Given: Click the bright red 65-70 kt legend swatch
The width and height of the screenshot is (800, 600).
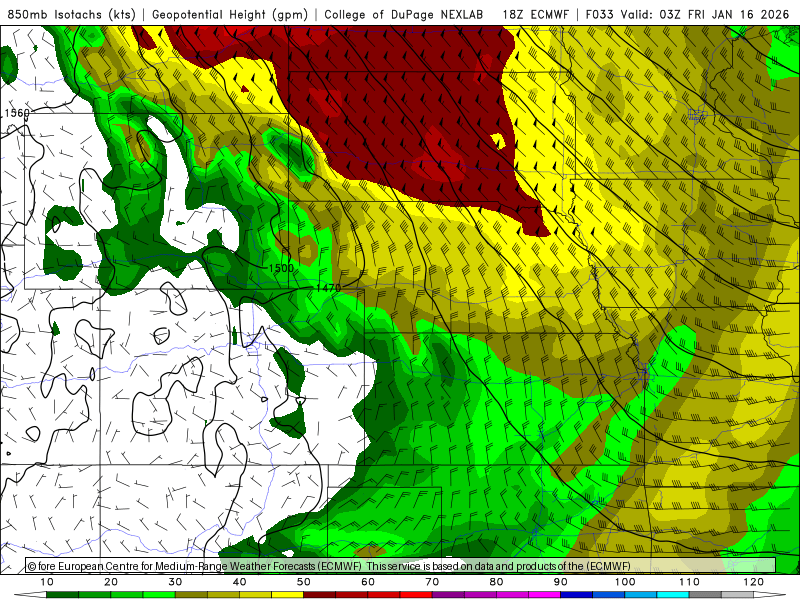Looking at the screenshot, I should [416, 595].
